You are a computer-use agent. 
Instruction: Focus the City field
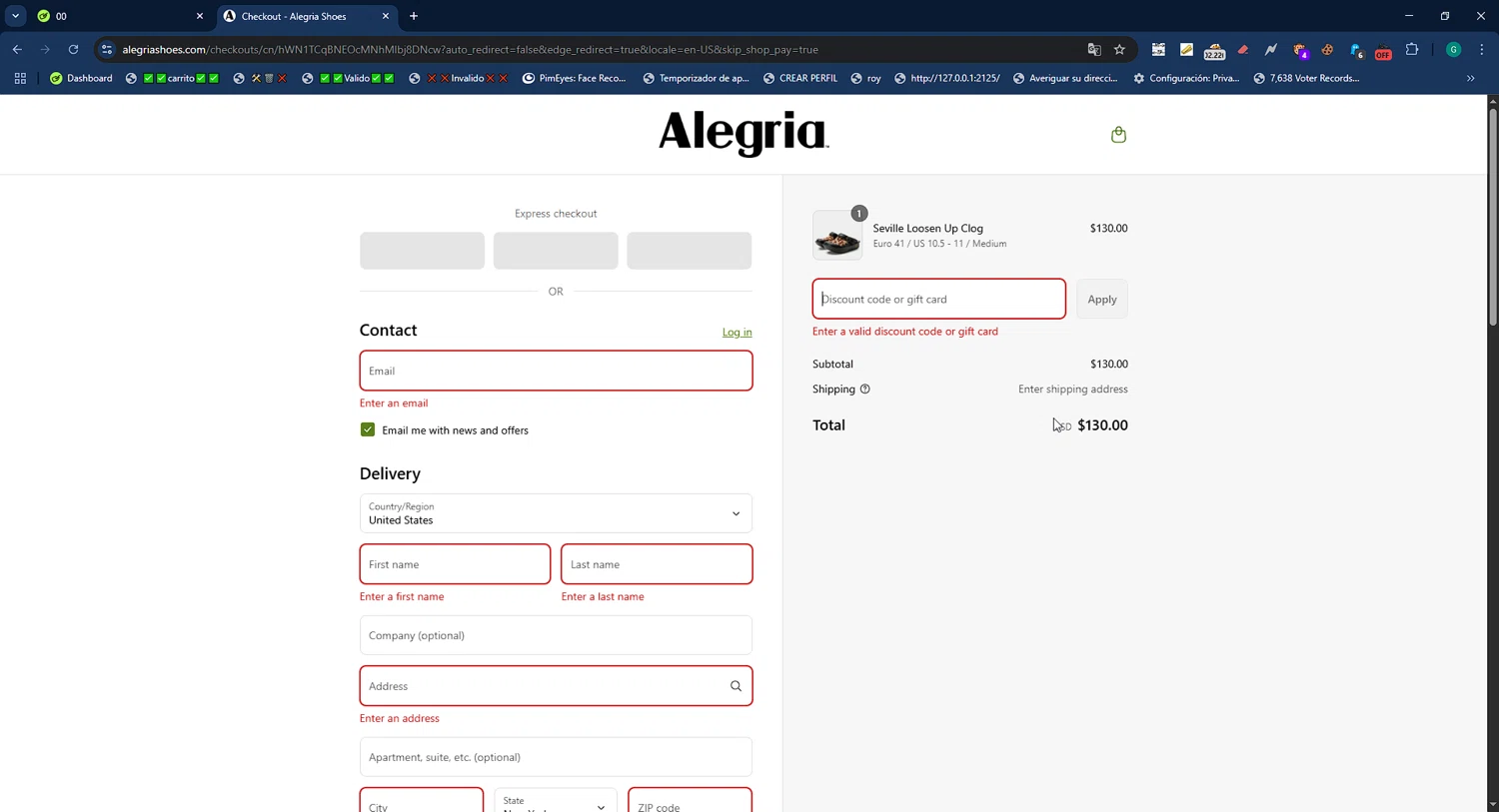click(422, 801)
